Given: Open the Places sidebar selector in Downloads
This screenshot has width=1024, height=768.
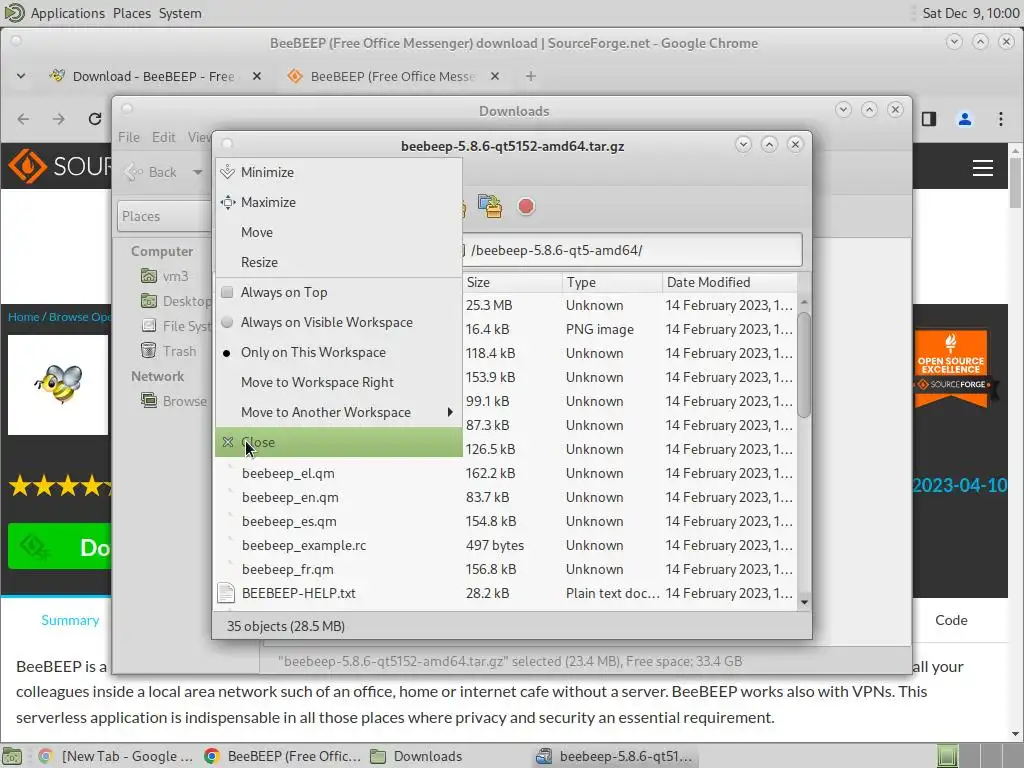Looking at the screenshot, I should click(x=166, y=216).
